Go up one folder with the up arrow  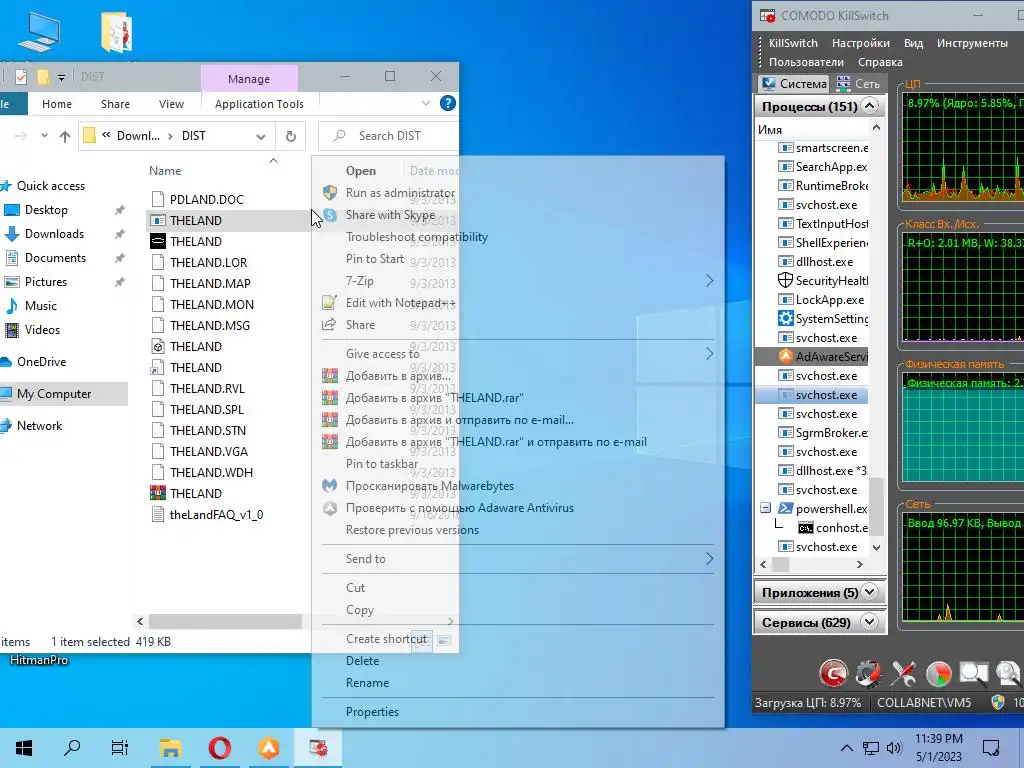pos(65,136)
